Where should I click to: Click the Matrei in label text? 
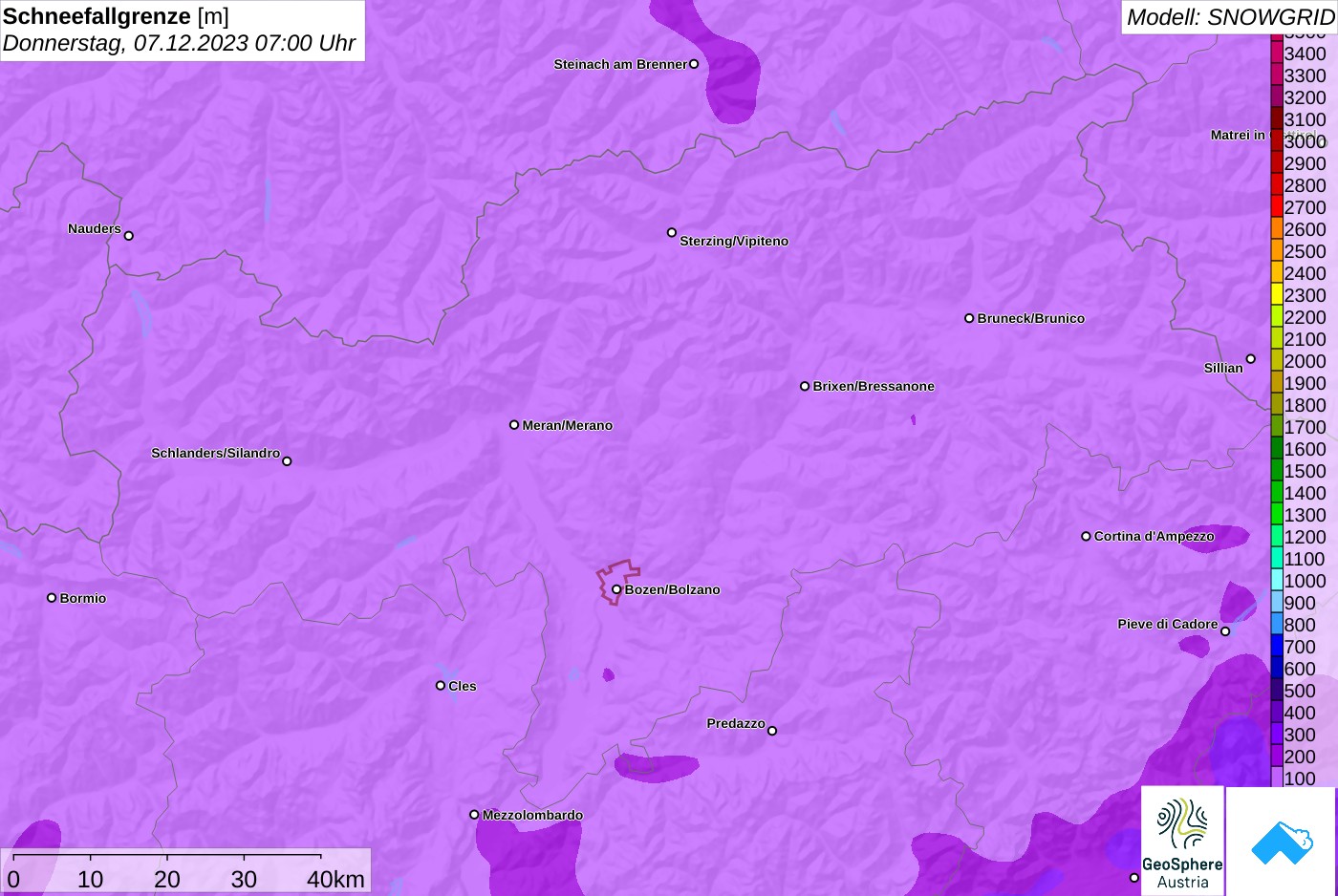tap(1238, 135)
